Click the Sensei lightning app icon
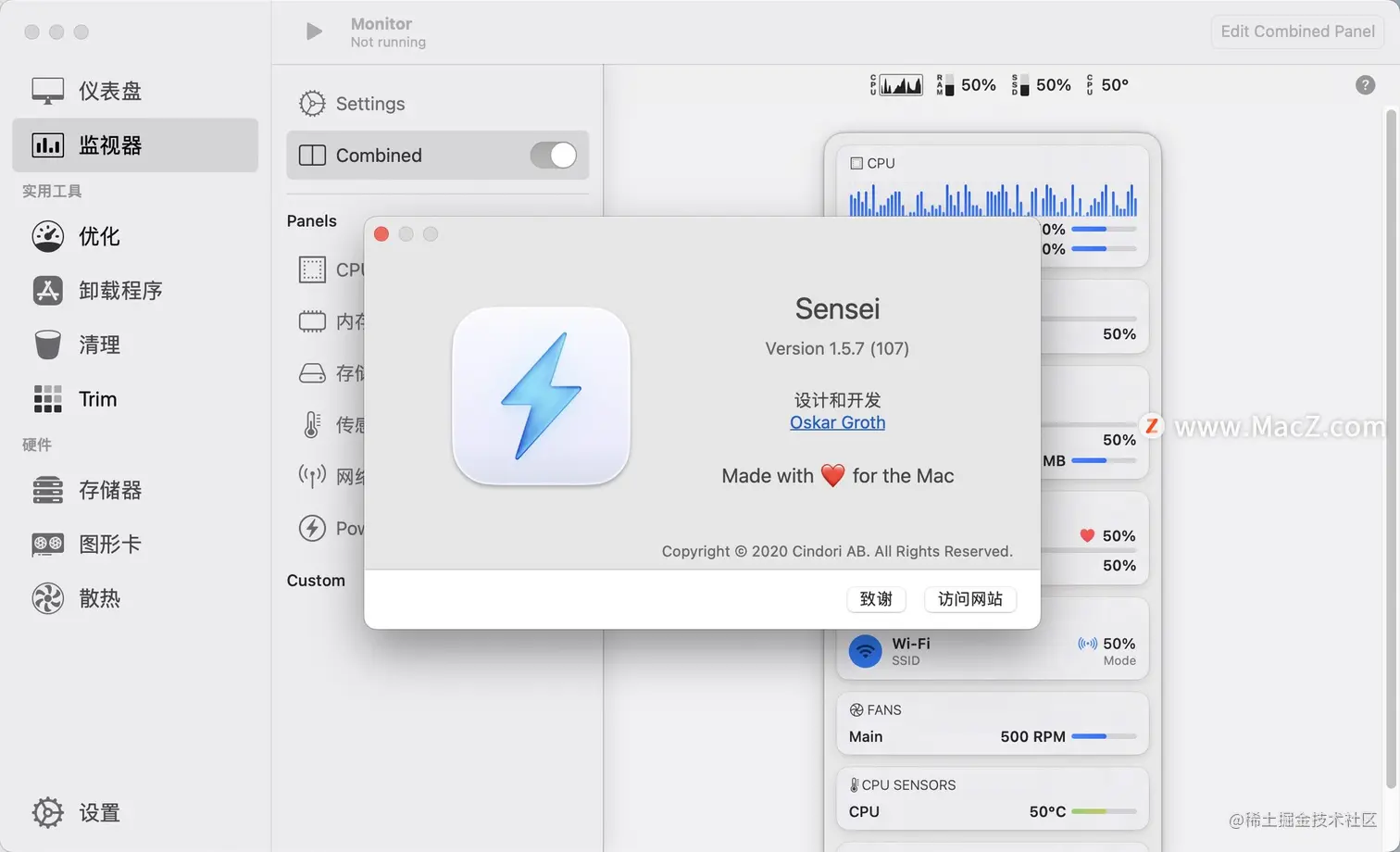The width and height of the screenshot is (1400, 852). click(542, 395)
